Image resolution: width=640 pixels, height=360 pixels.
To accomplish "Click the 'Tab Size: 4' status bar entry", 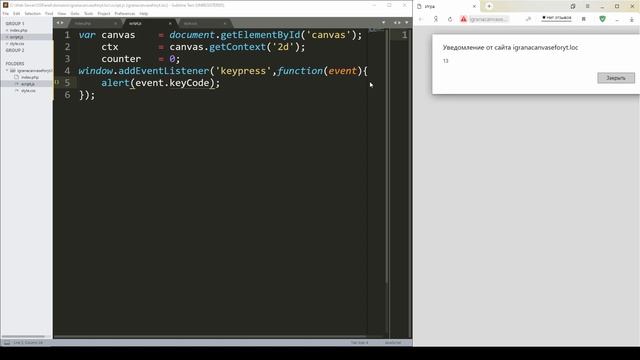I will pos(359,342).
